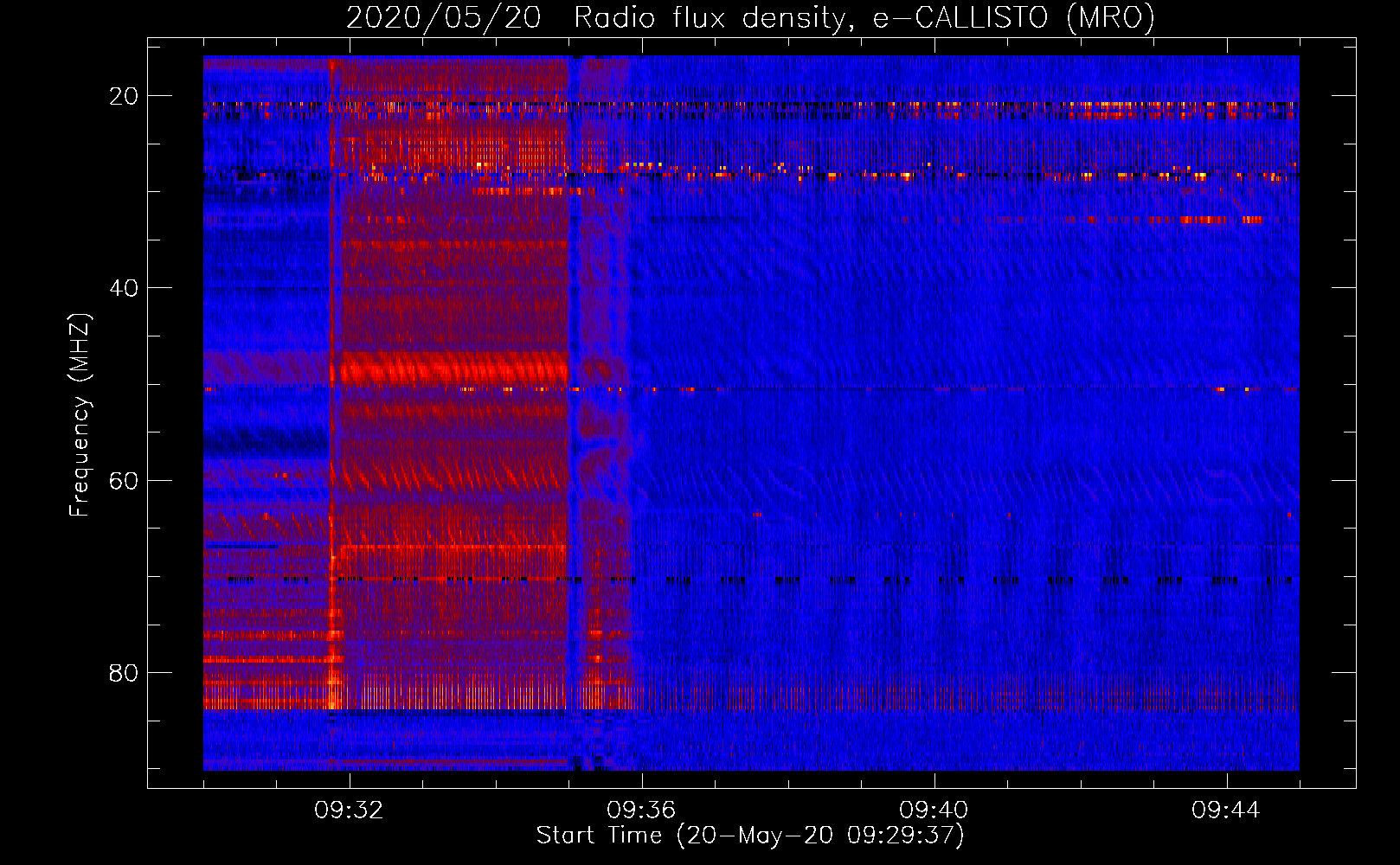Click the 20 MHz frequency tick label
The height and width of the screenshot is (865, 1400).
[x=124, y=96]
